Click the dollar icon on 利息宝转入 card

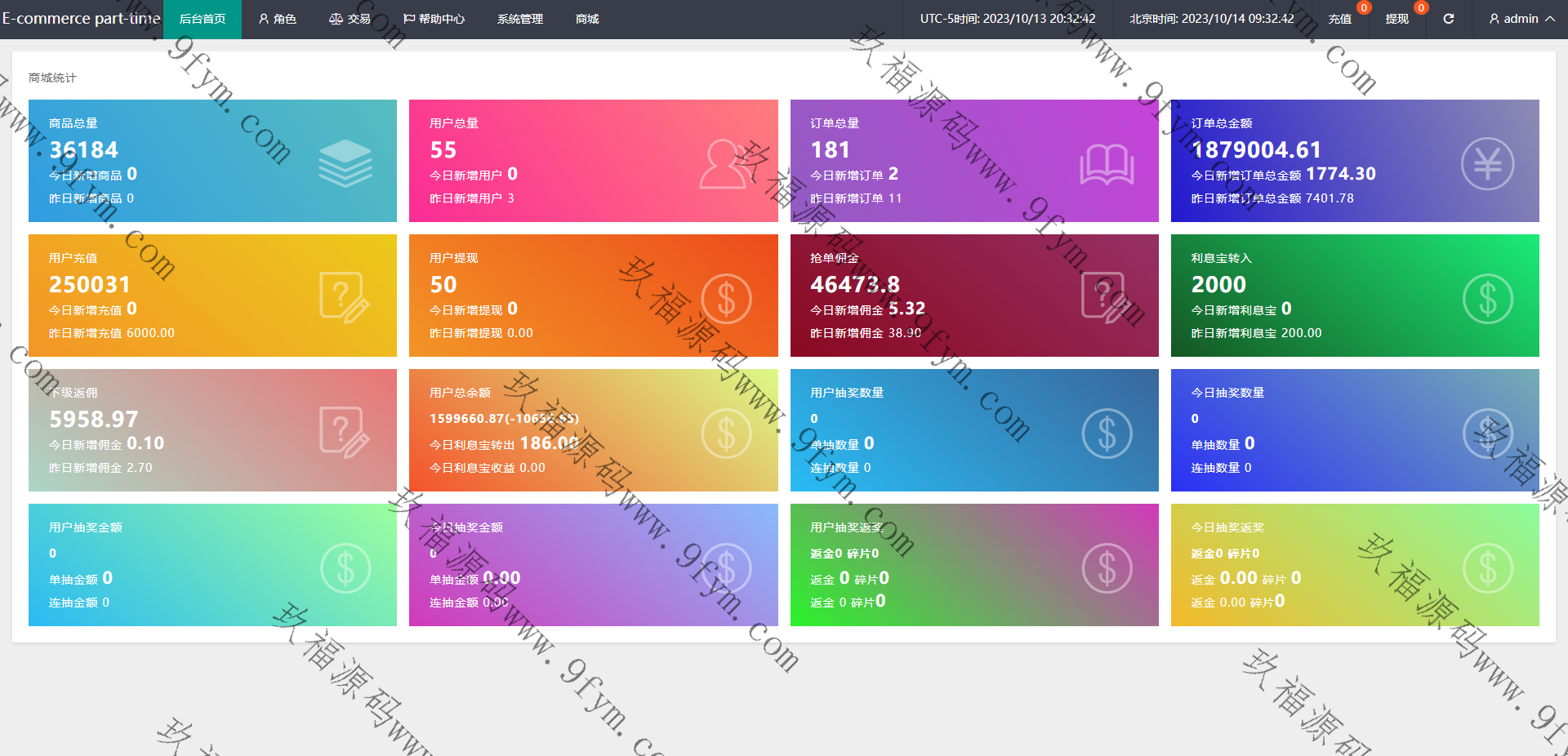pos(1487,299)
